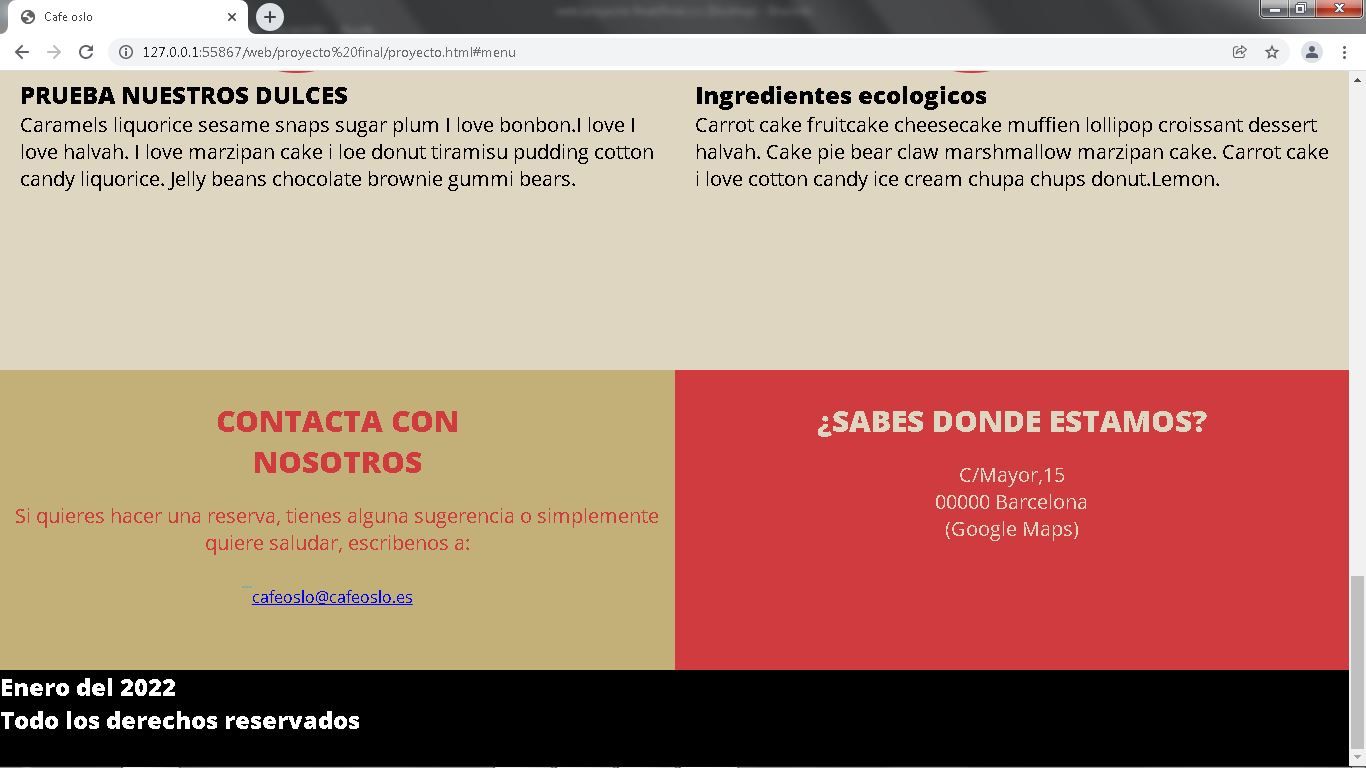Click the (Google Maps) text

tap(1012, 529)
